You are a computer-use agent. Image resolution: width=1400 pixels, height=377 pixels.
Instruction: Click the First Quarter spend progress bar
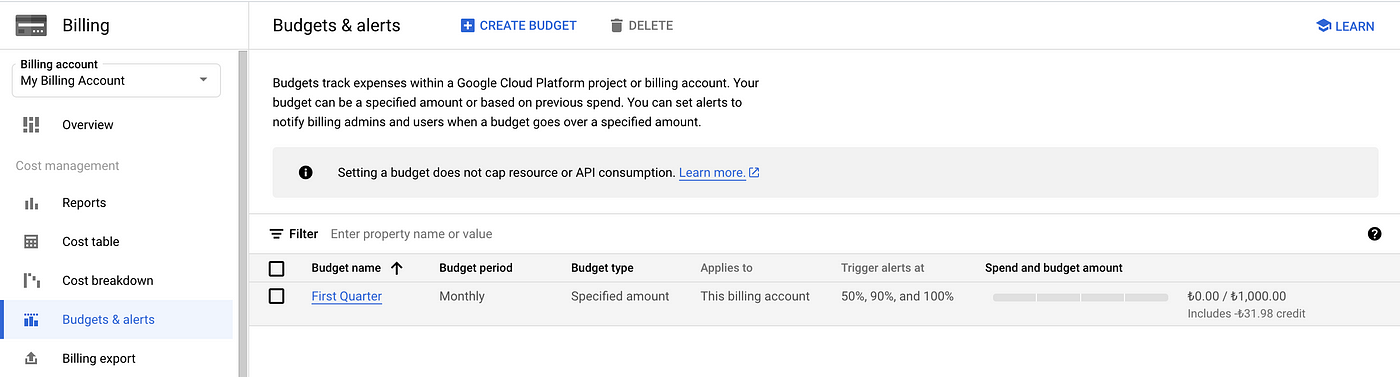click(x=1080, y=297)
